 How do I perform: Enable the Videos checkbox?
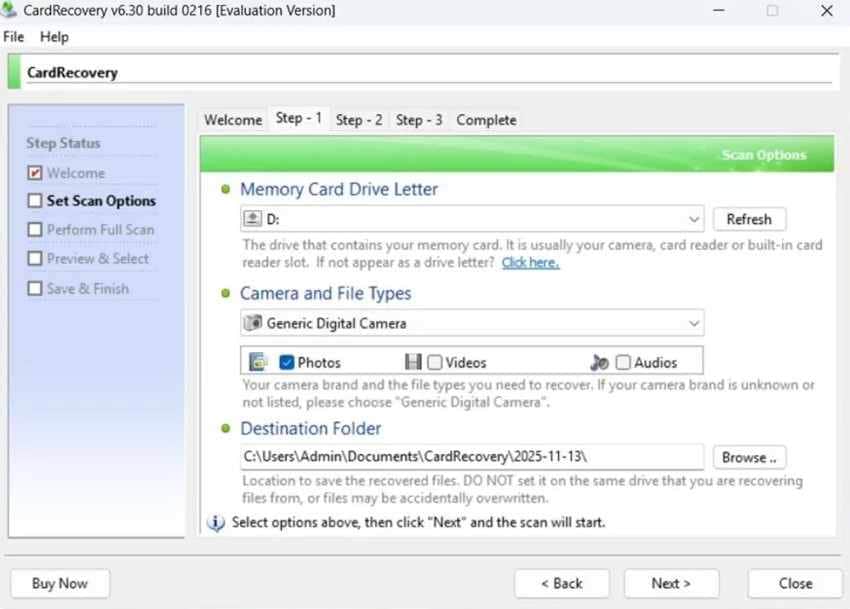tap(435, 362)
